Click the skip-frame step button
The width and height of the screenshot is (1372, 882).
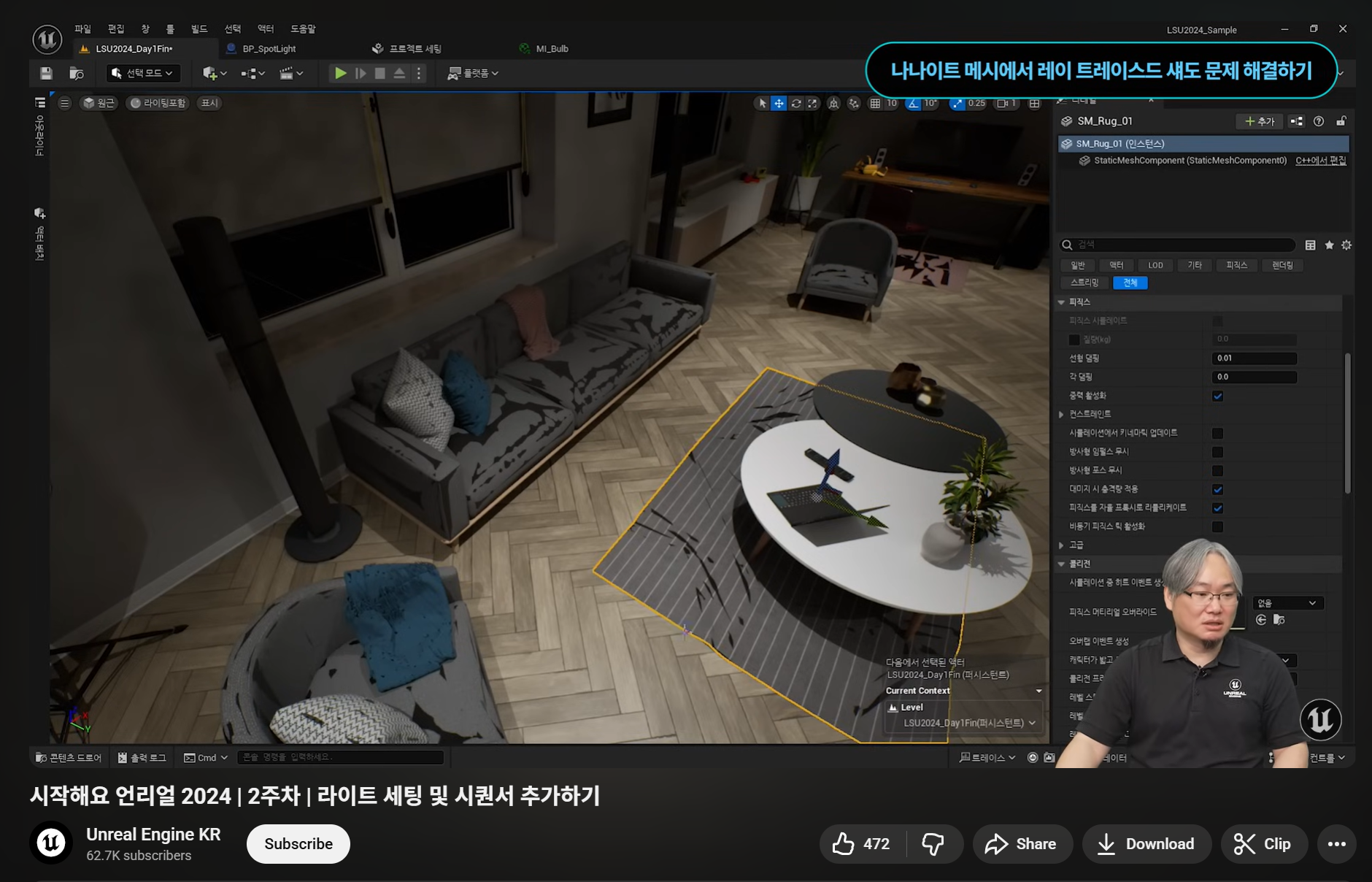coord(361,73)
